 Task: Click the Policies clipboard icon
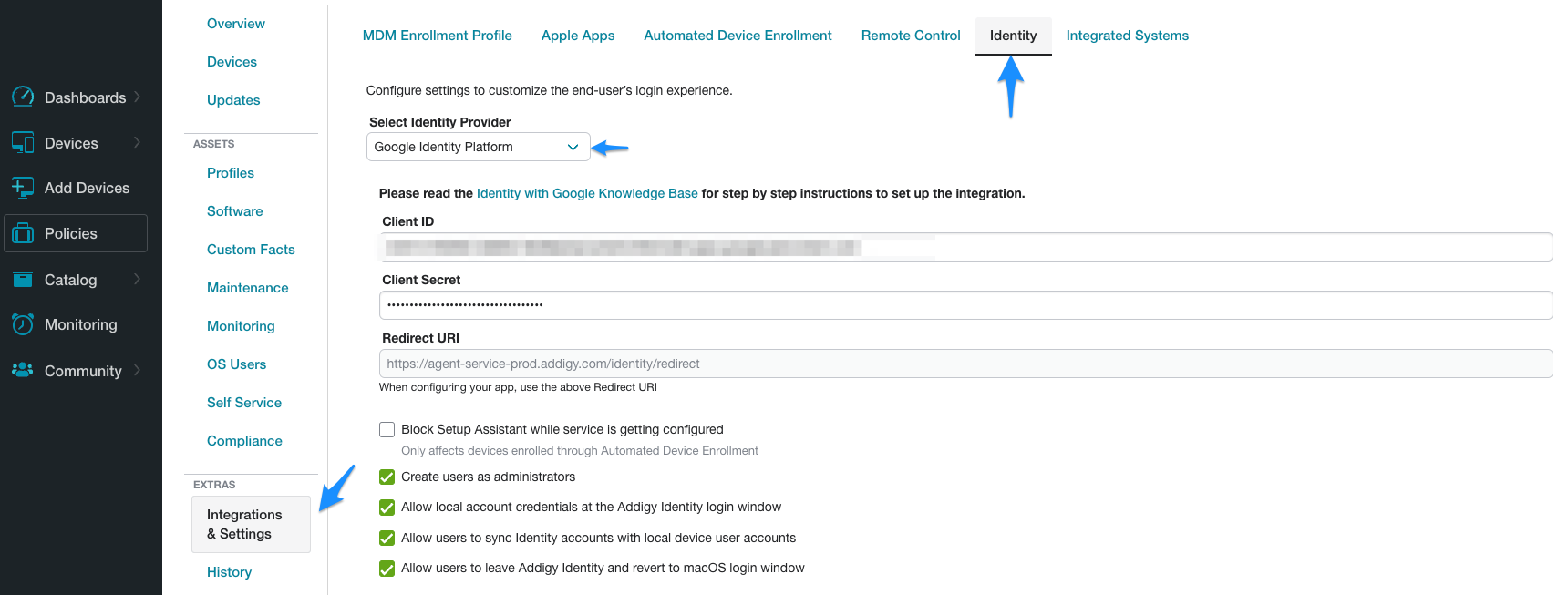click(x=23, y=233)
